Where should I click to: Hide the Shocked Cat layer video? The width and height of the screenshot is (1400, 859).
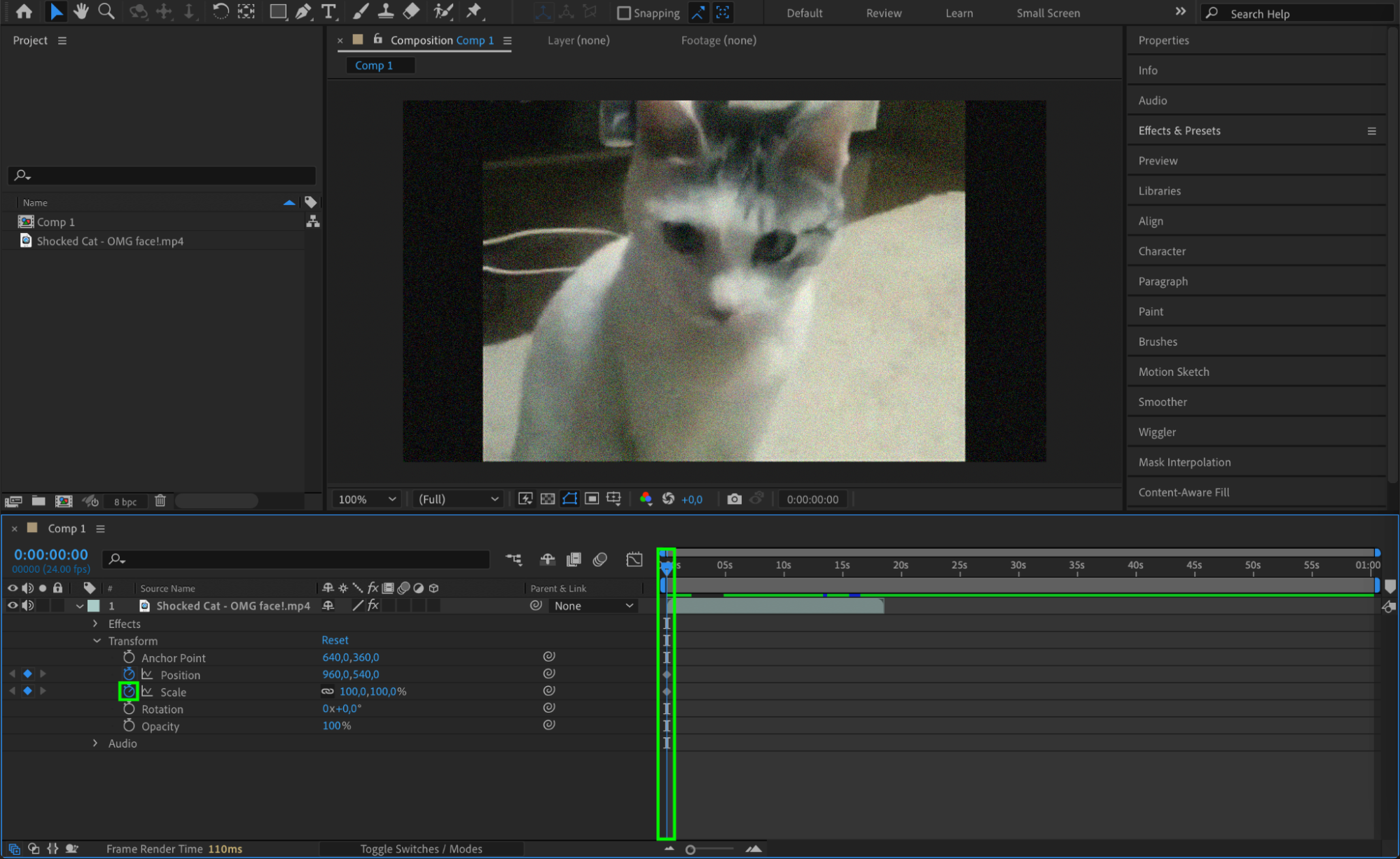[12, 606]
